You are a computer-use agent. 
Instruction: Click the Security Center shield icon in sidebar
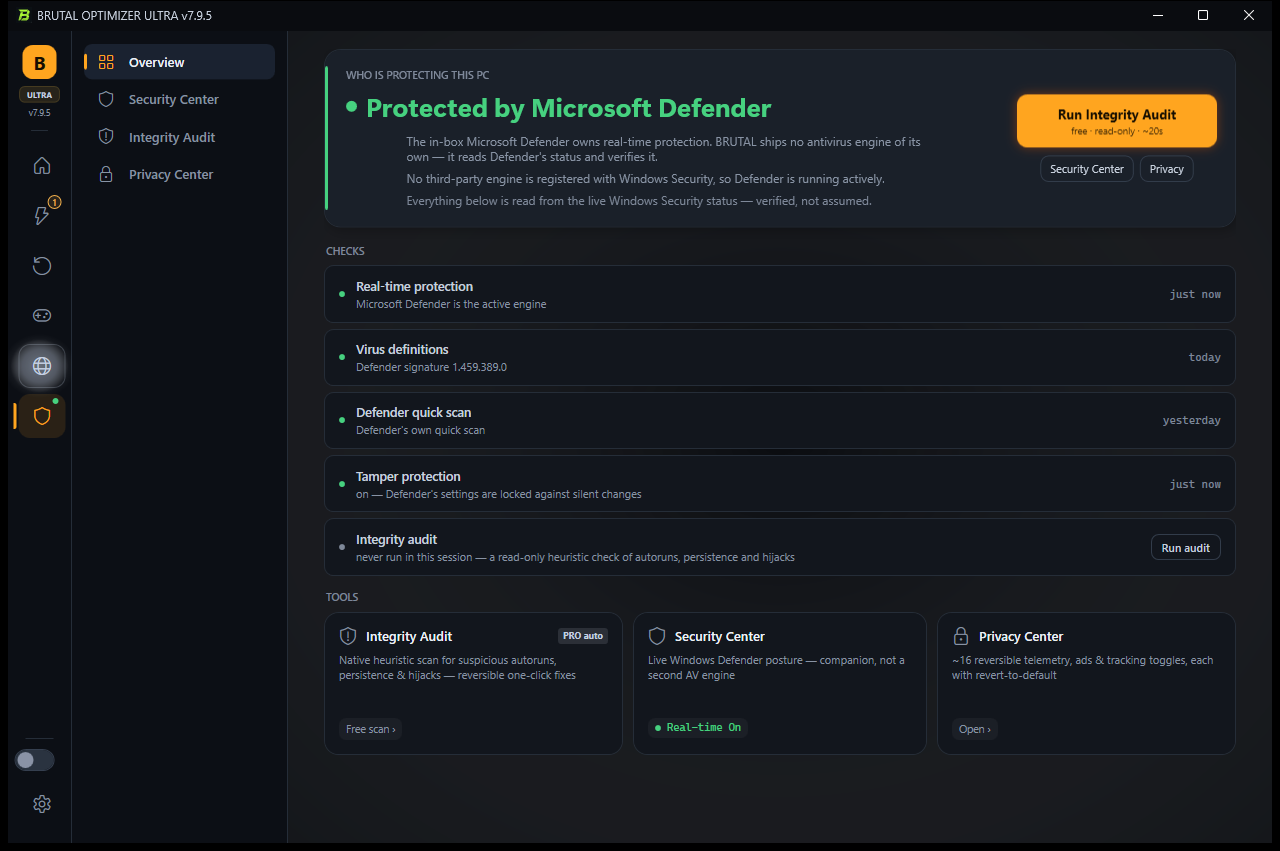click(106, 99)
